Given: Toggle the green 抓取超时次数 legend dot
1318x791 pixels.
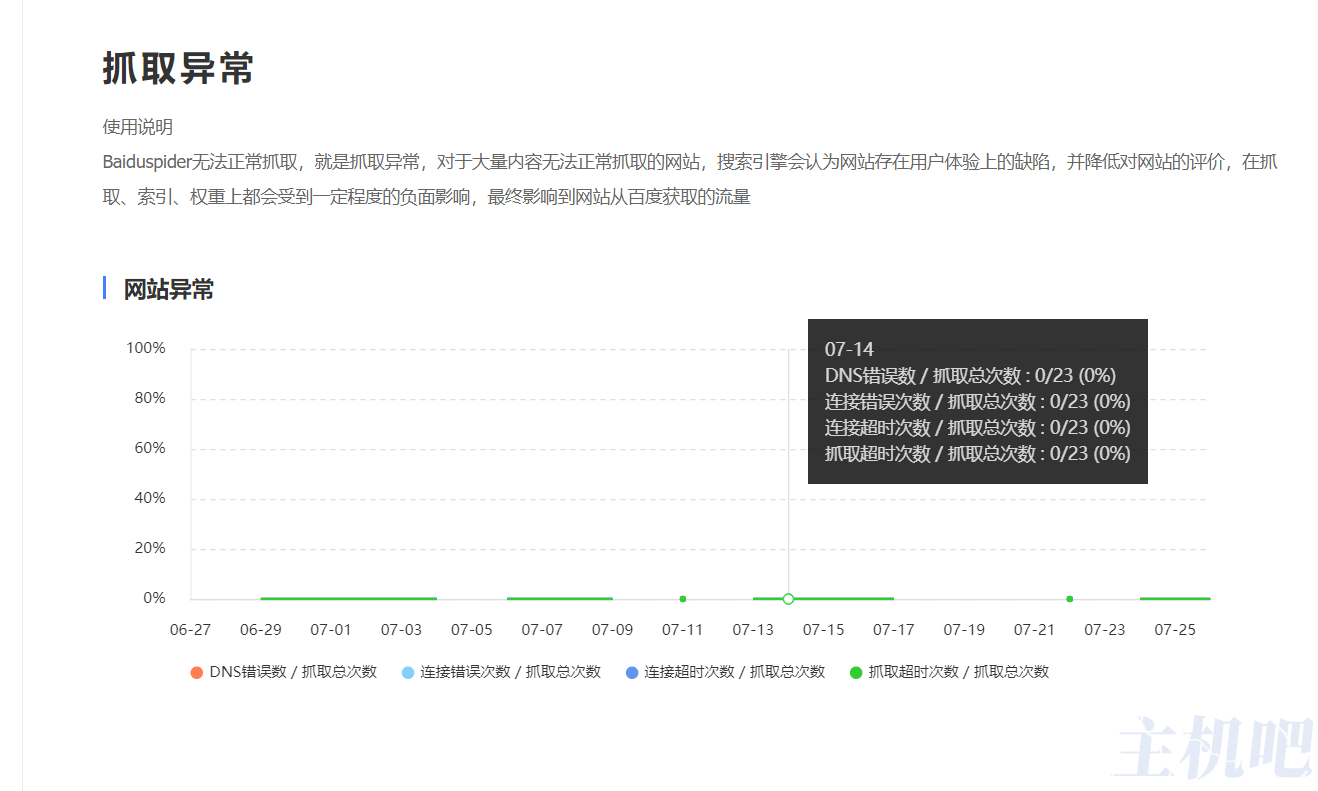Looking at the screenshot, I should [x=855, y=672].
